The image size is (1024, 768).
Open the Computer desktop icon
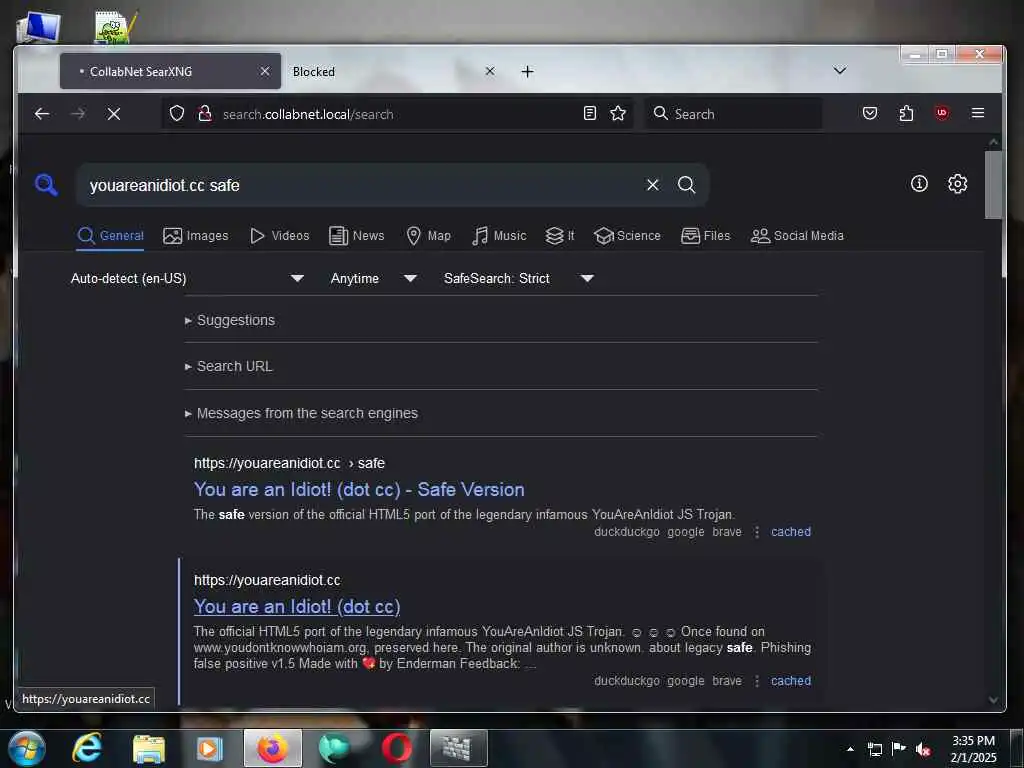click(x=39, y=27)
